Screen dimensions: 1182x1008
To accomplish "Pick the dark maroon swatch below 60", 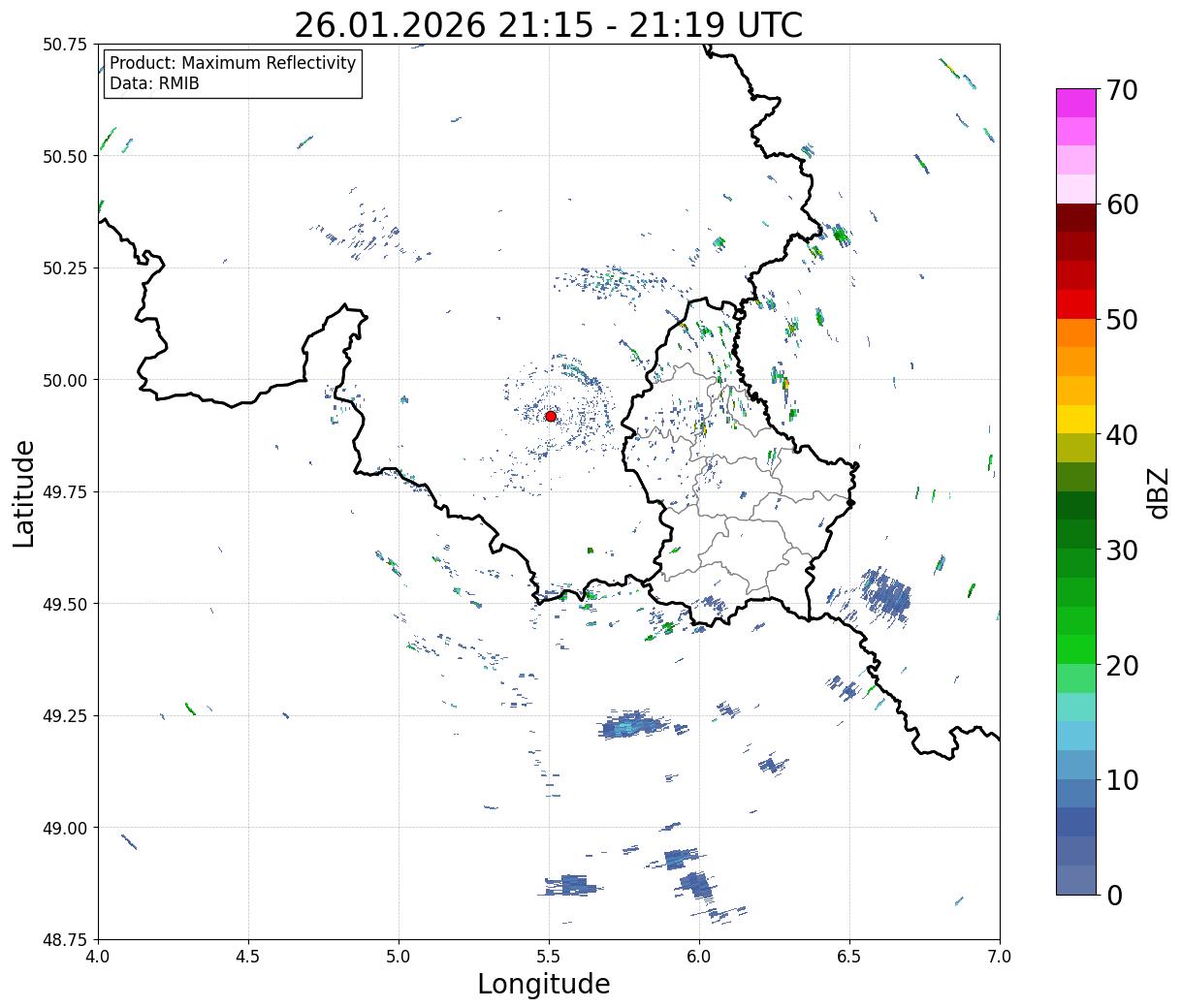I will 1076,218.
